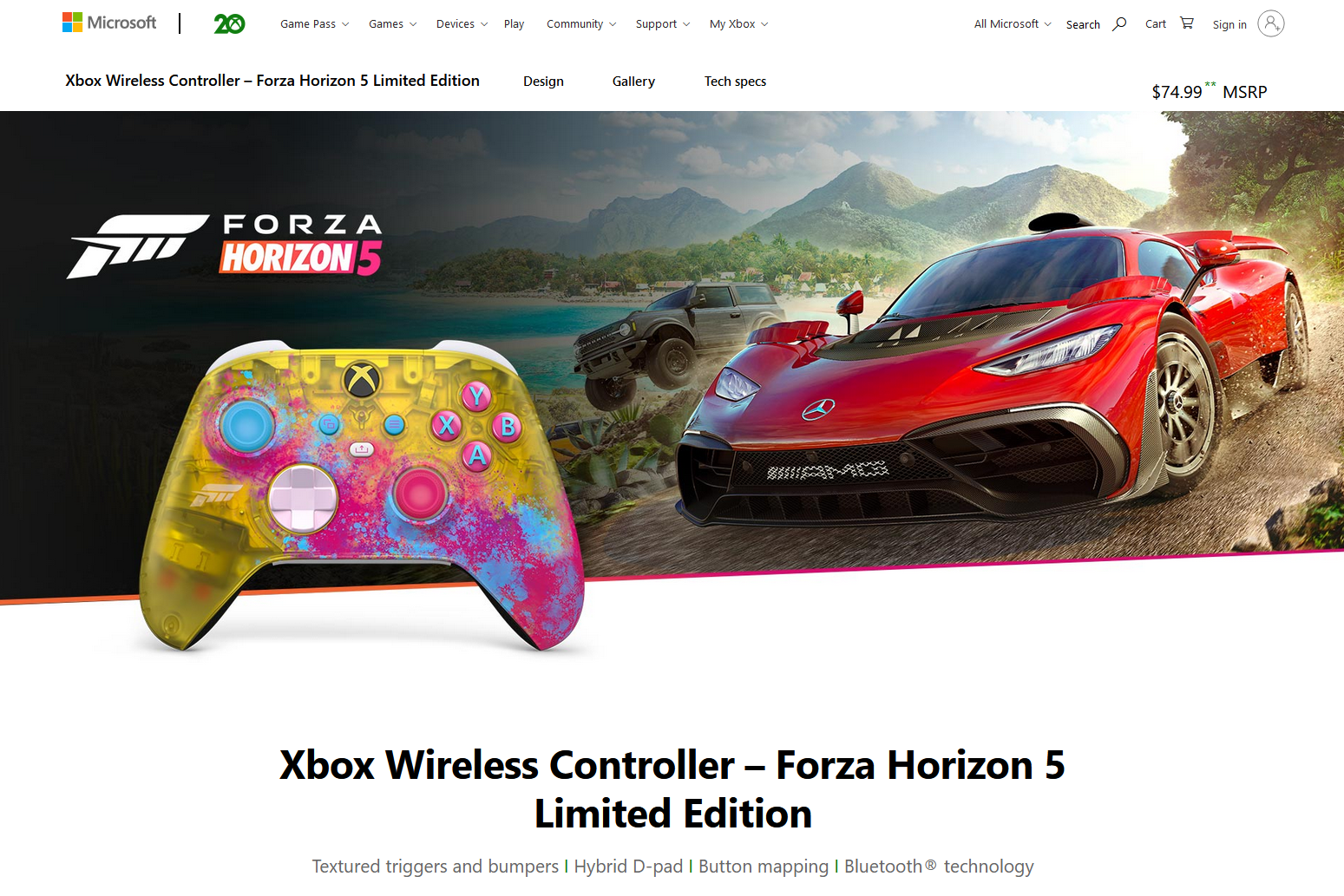
Task: Open the My Xbox menu
Action: point(738,24)
